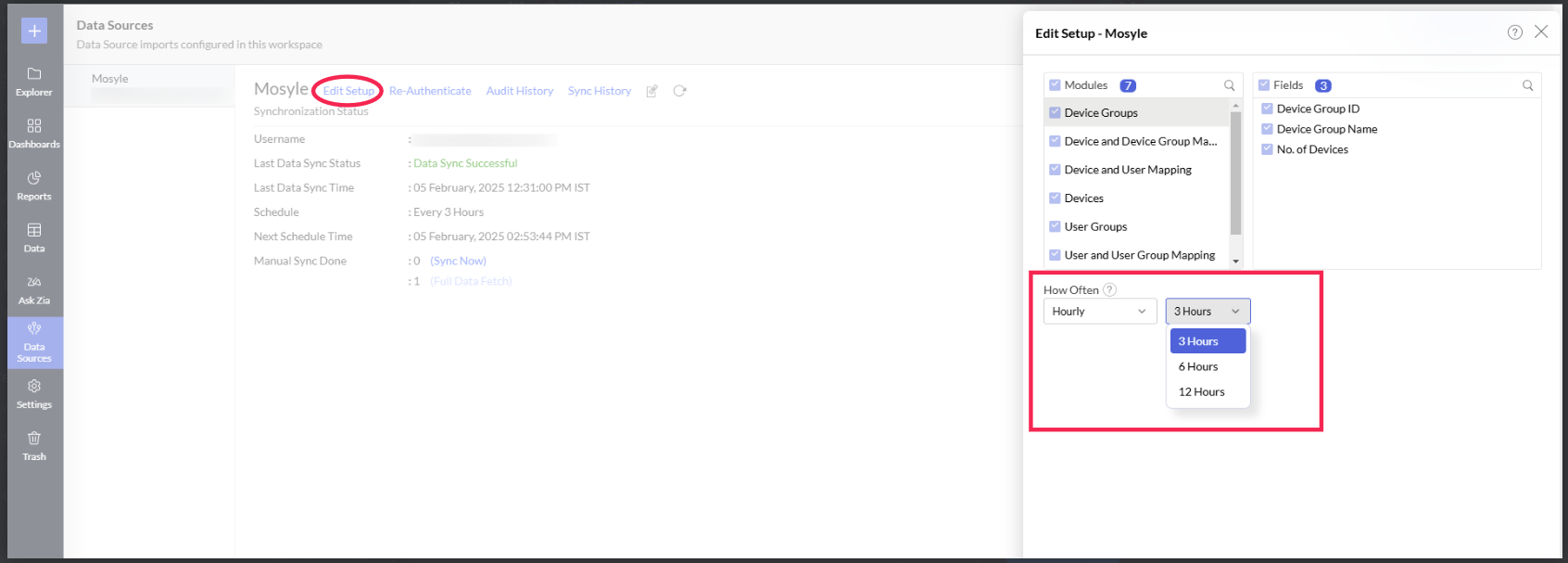Click the Every 3 Hours schedule value
1568x563 pixels.
click(449, 212)
